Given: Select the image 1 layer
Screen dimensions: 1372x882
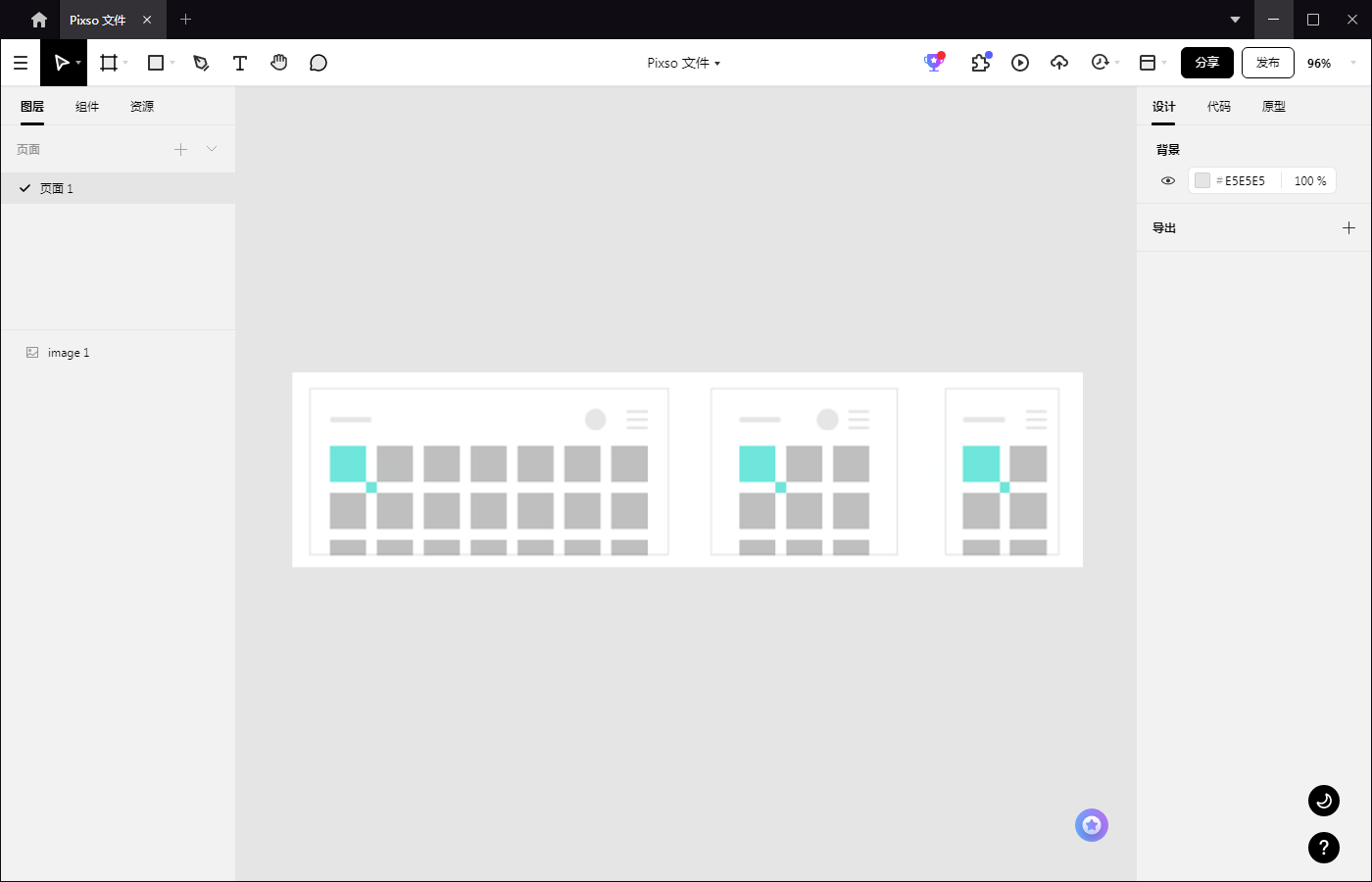Looking at the screenshot, I should [118, 353].
